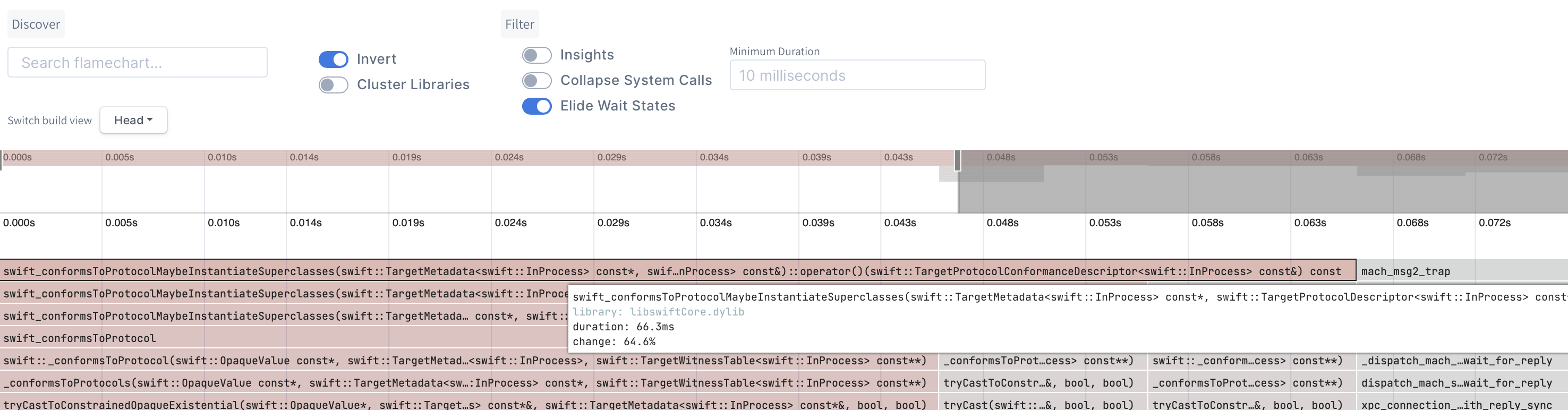Image resolution: width=1568 pixels, height=410 pixels.
Task: Select the mach_msg2_trap flame frame
Action: pyautogui.click(x=1461, y=271)
